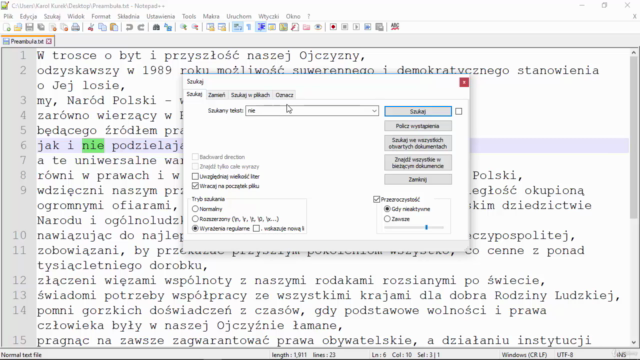The width and height of the screenshot is (640, 360).
Task: Select the Preambuła.txt document tab
Action: 27,41
